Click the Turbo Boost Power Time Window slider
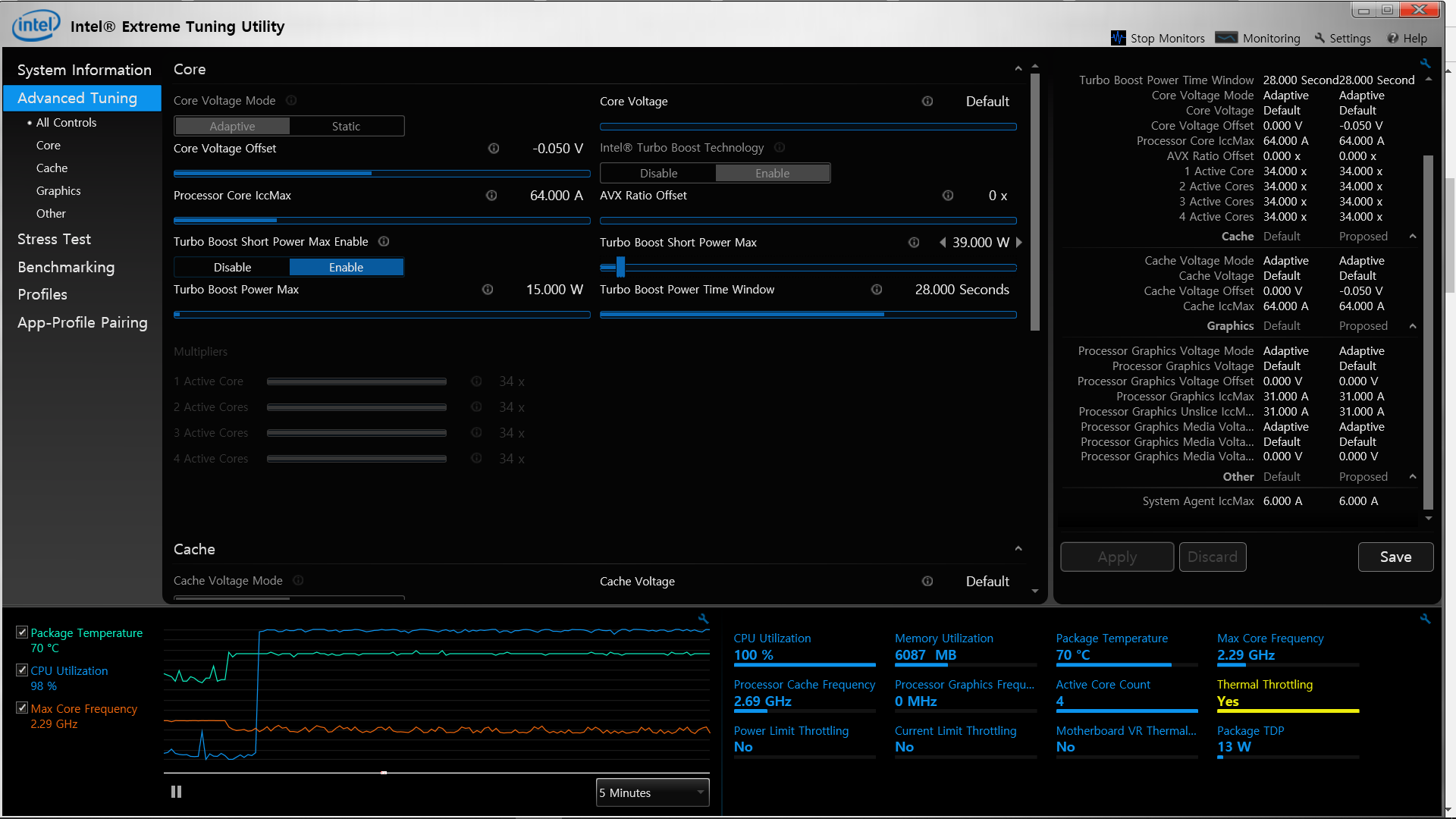 [808, 314]
